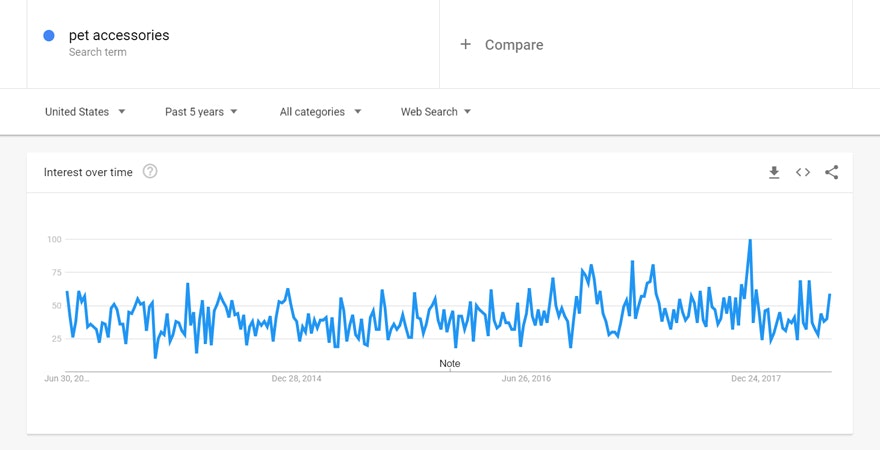Download the interest over time data

pyautogui.click(x=774, y=173)
